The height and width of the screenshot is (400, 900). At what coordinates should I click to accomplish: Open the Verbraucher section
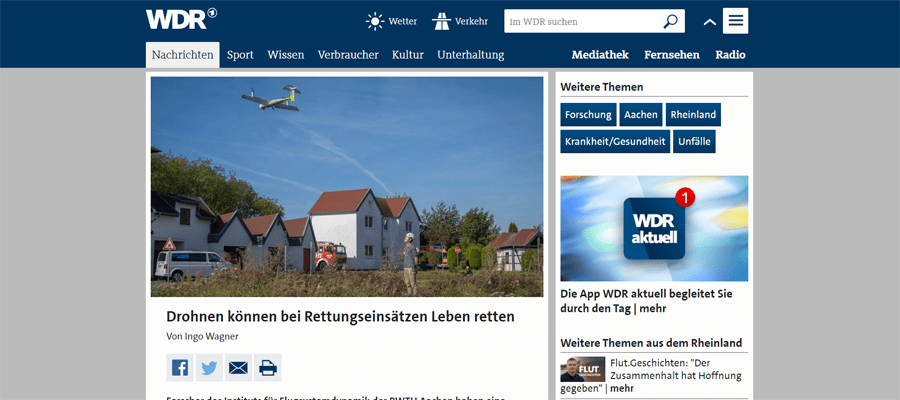pyautogui.click(x=348, y=55)
